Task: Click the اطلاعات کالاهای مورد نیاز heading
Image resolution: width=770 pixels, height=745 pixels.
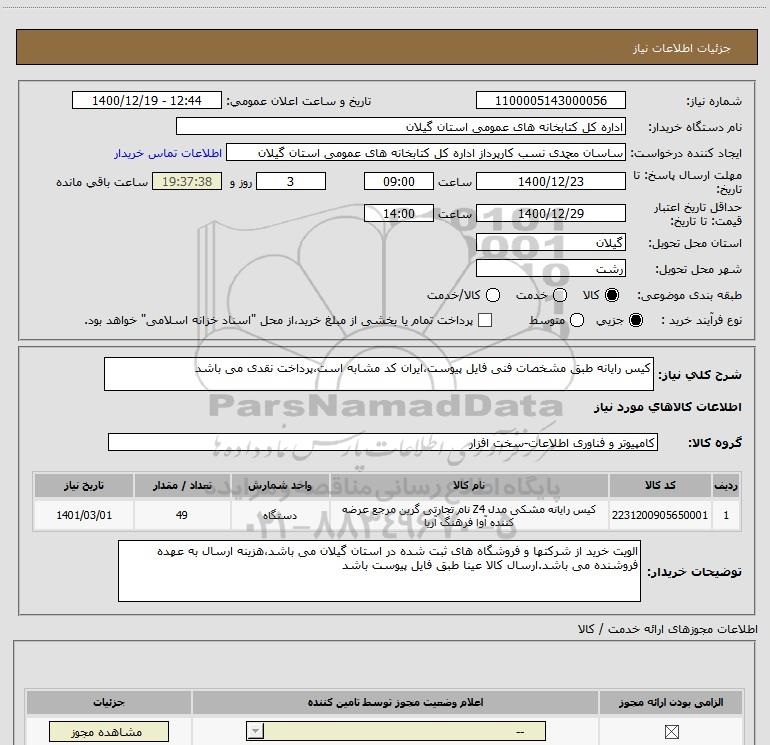Action: pos(667,407)
